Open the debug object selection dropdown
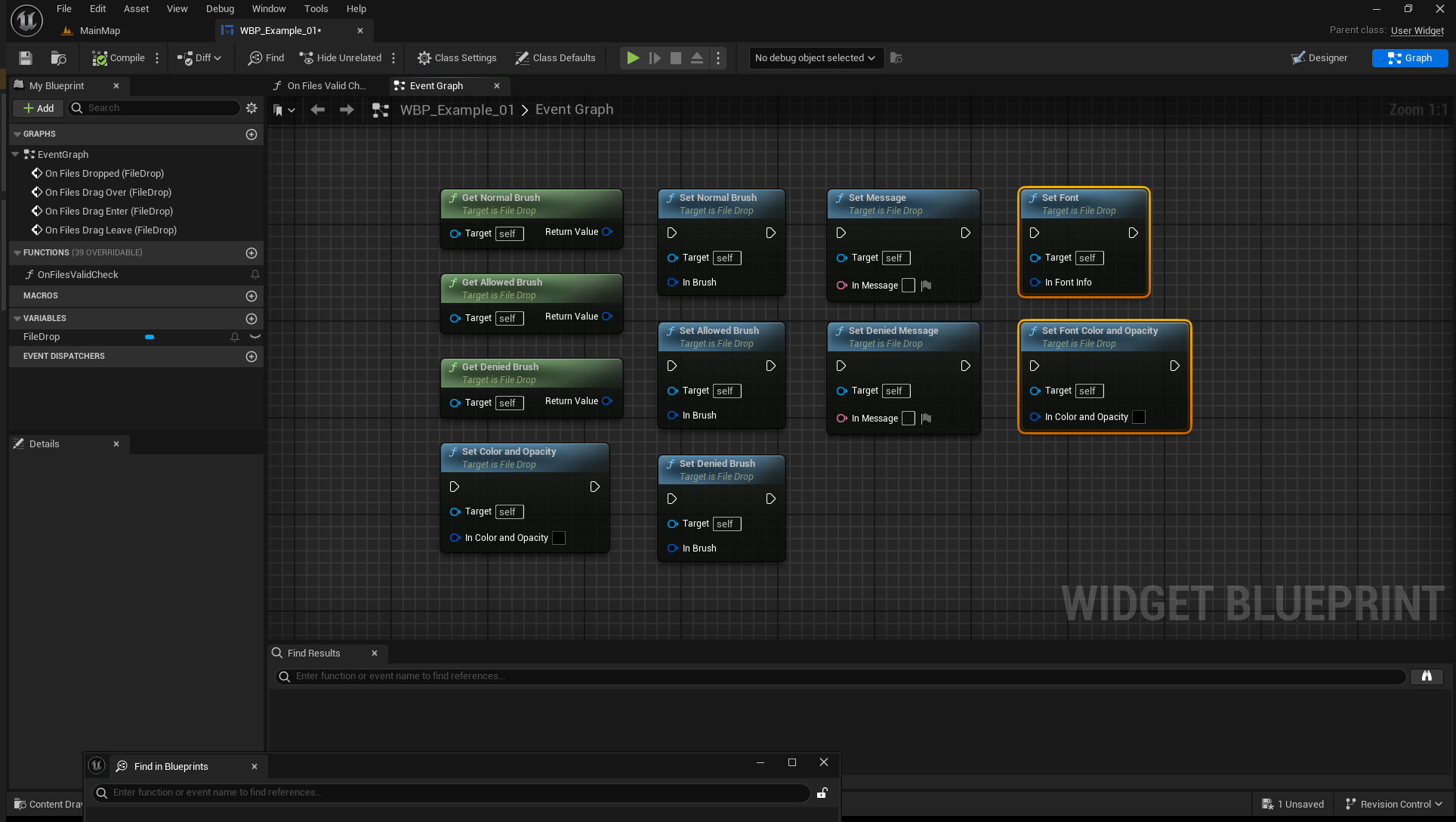Viewport: 1456px width, 822px height. [x=816, y=58]
